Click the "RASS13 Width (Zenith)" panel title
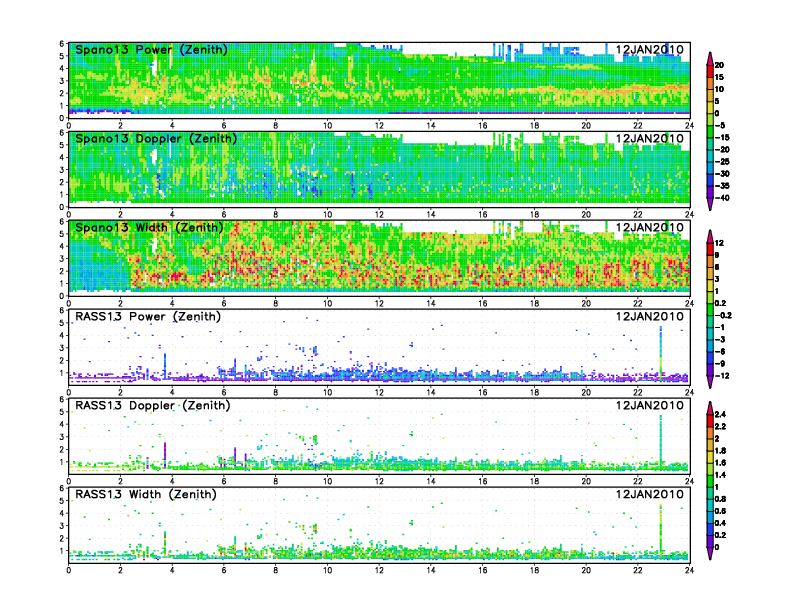Viewport: 792px width, 612px height. coord(146,494)
